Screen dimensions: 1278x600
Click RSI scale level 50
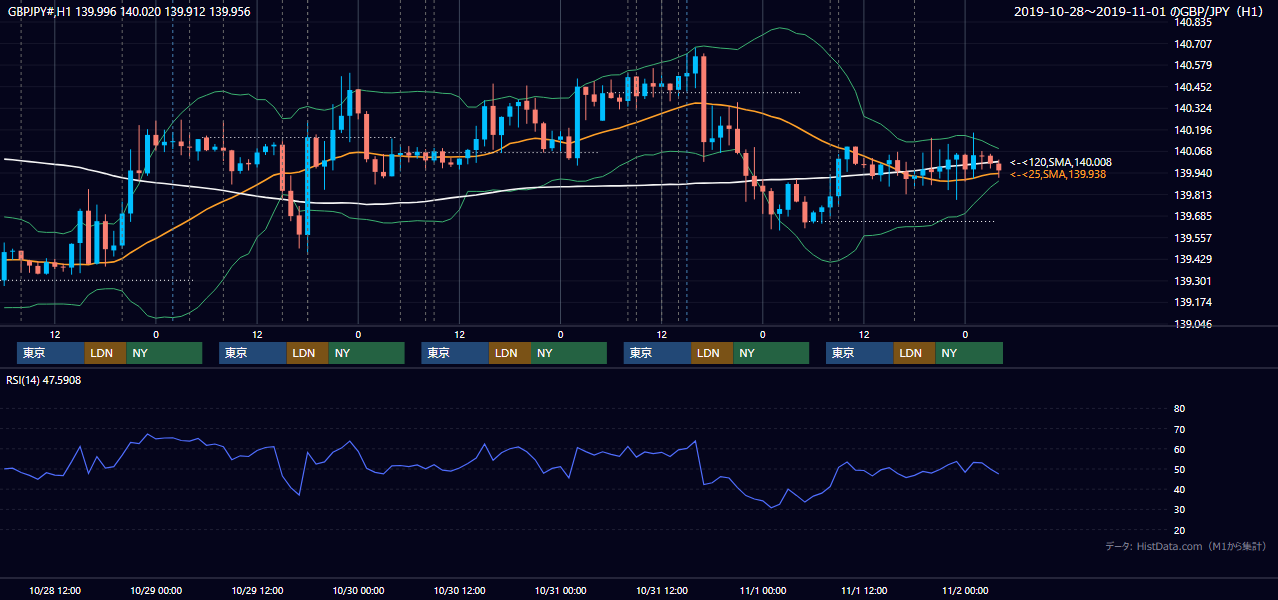click(x=1179, y=469)
